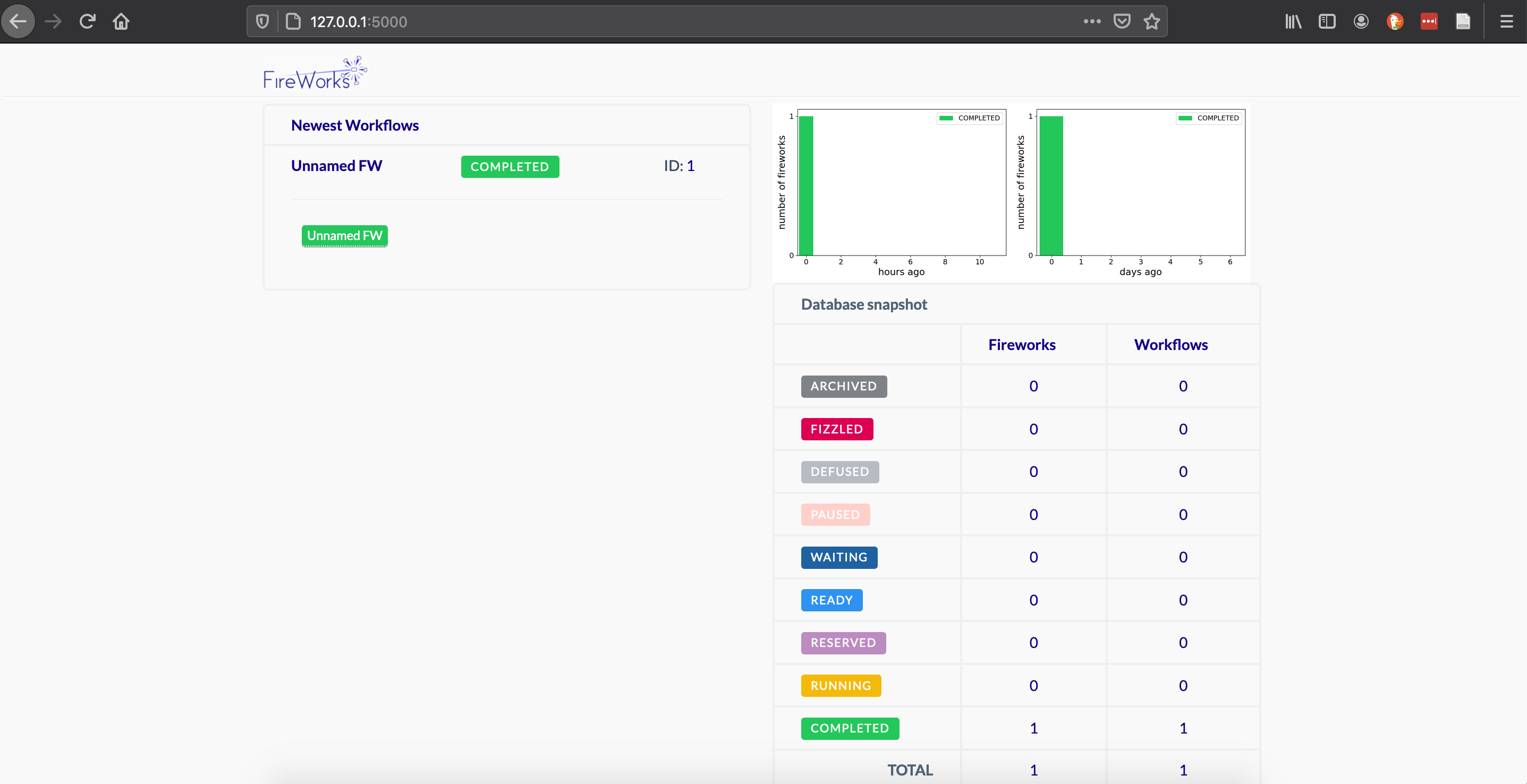Click the COMPLETED legend in the hours chart
1527x784 pixels.
(970, 118)
